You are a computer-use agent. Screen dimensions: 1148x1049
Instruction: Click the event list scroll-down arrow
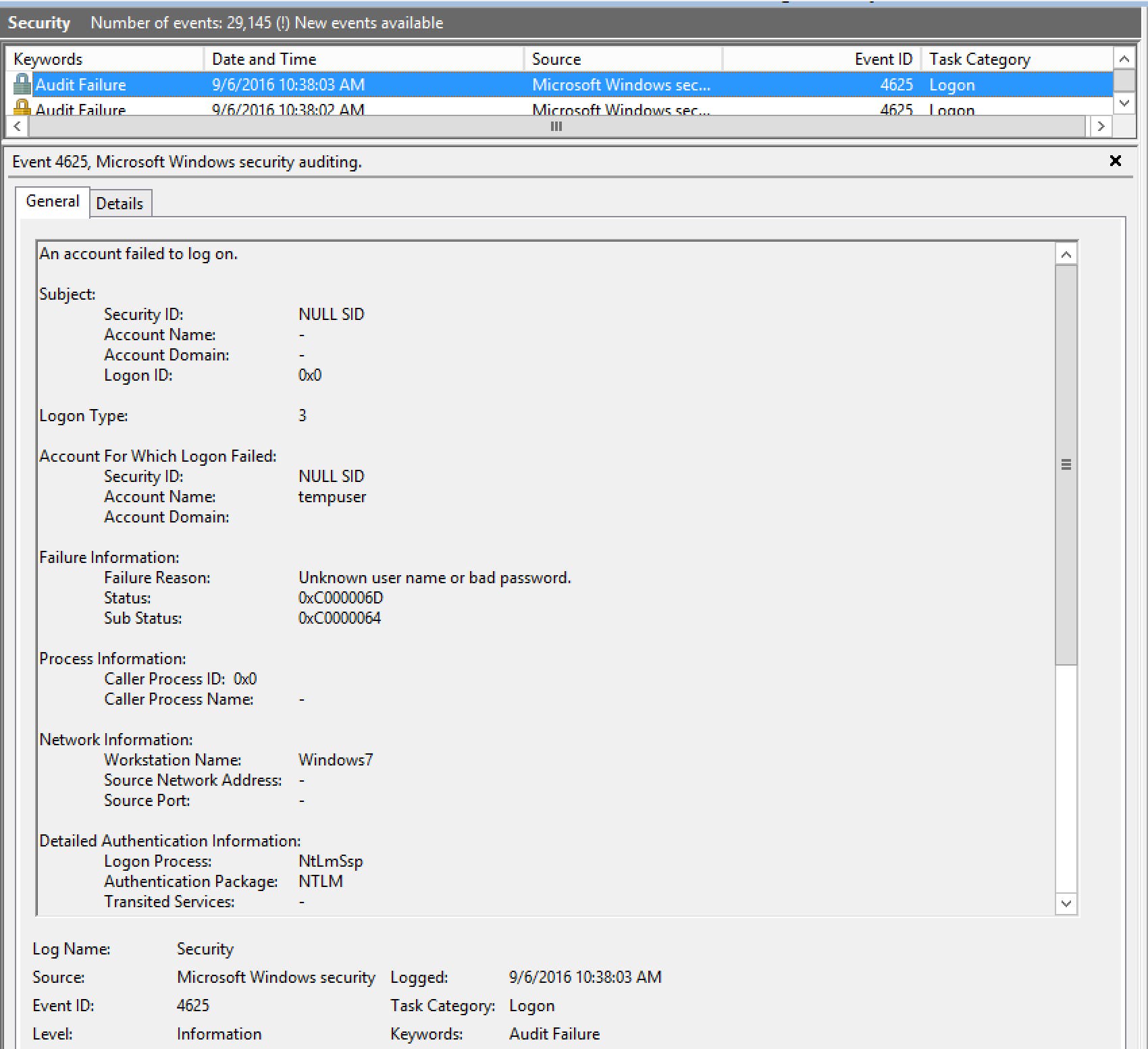(x=1124, y=103)
